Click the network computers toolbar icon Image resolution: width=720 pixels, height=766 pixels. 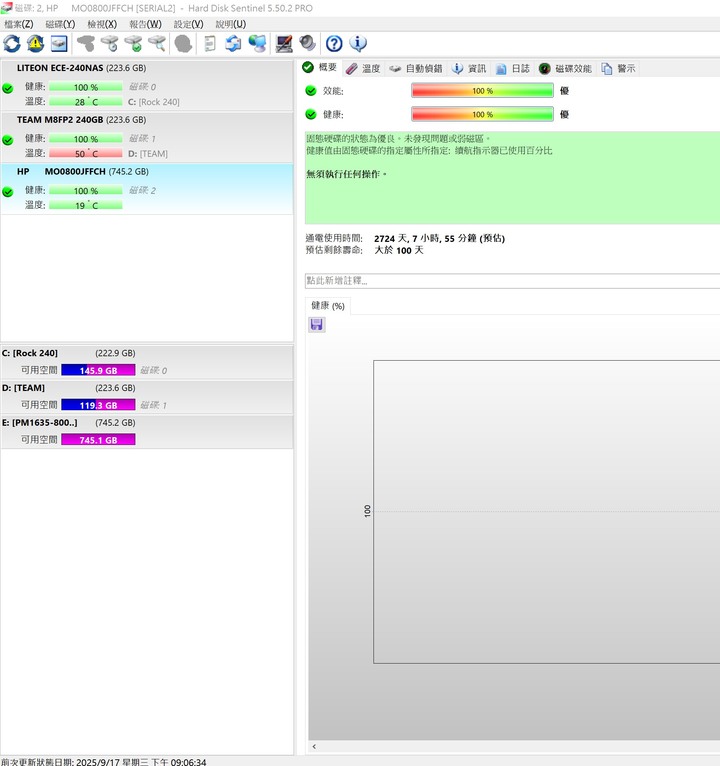257,43
